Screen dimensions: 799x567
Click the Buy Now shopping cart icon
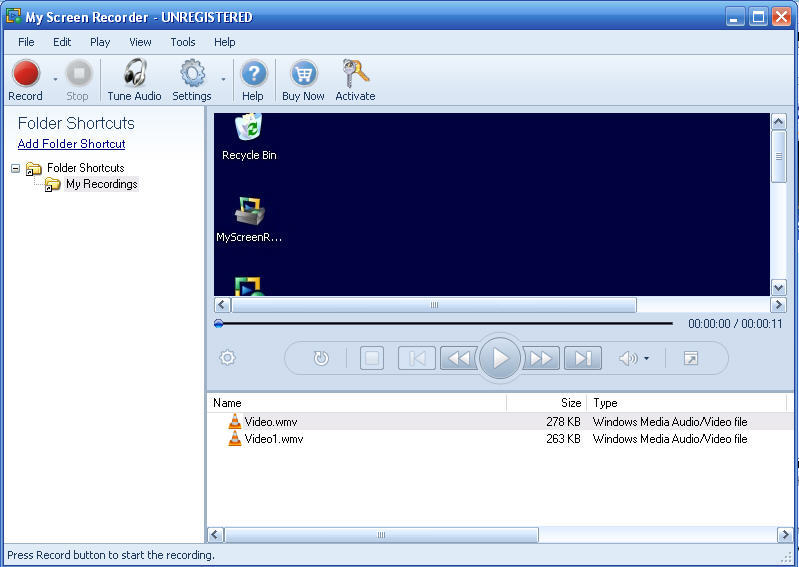pyautogui.click(x=303, y=75)
